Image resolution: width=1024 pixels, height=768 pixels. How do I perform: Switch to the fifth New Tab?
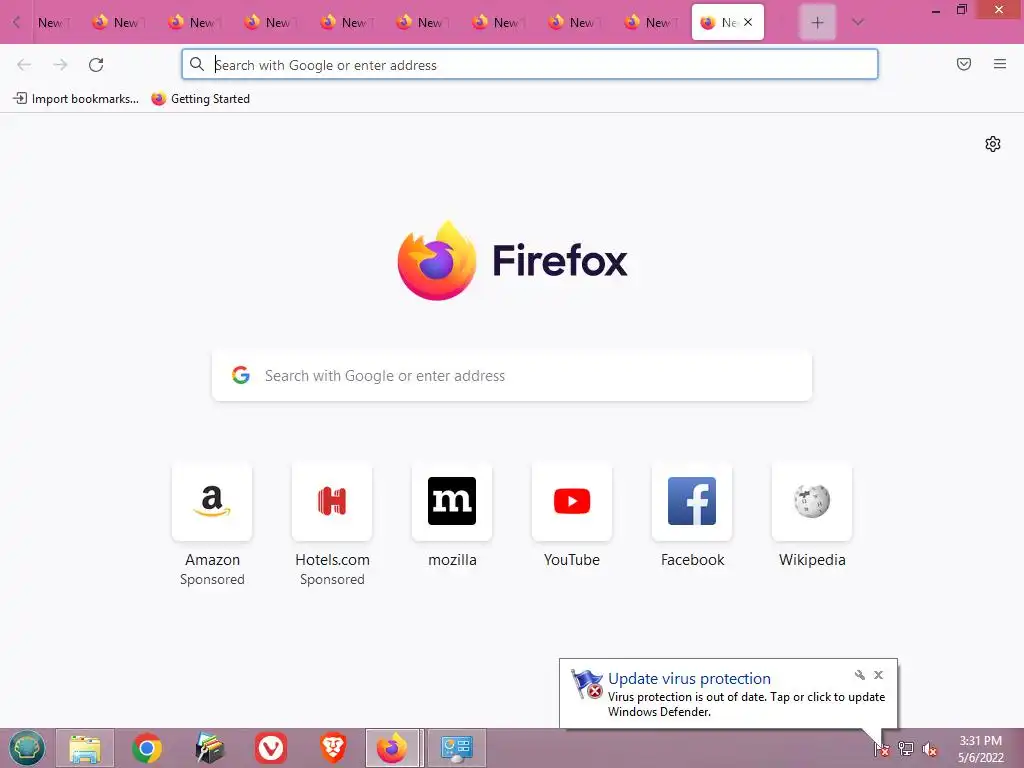pyautogui.click(x=347, y=22)
